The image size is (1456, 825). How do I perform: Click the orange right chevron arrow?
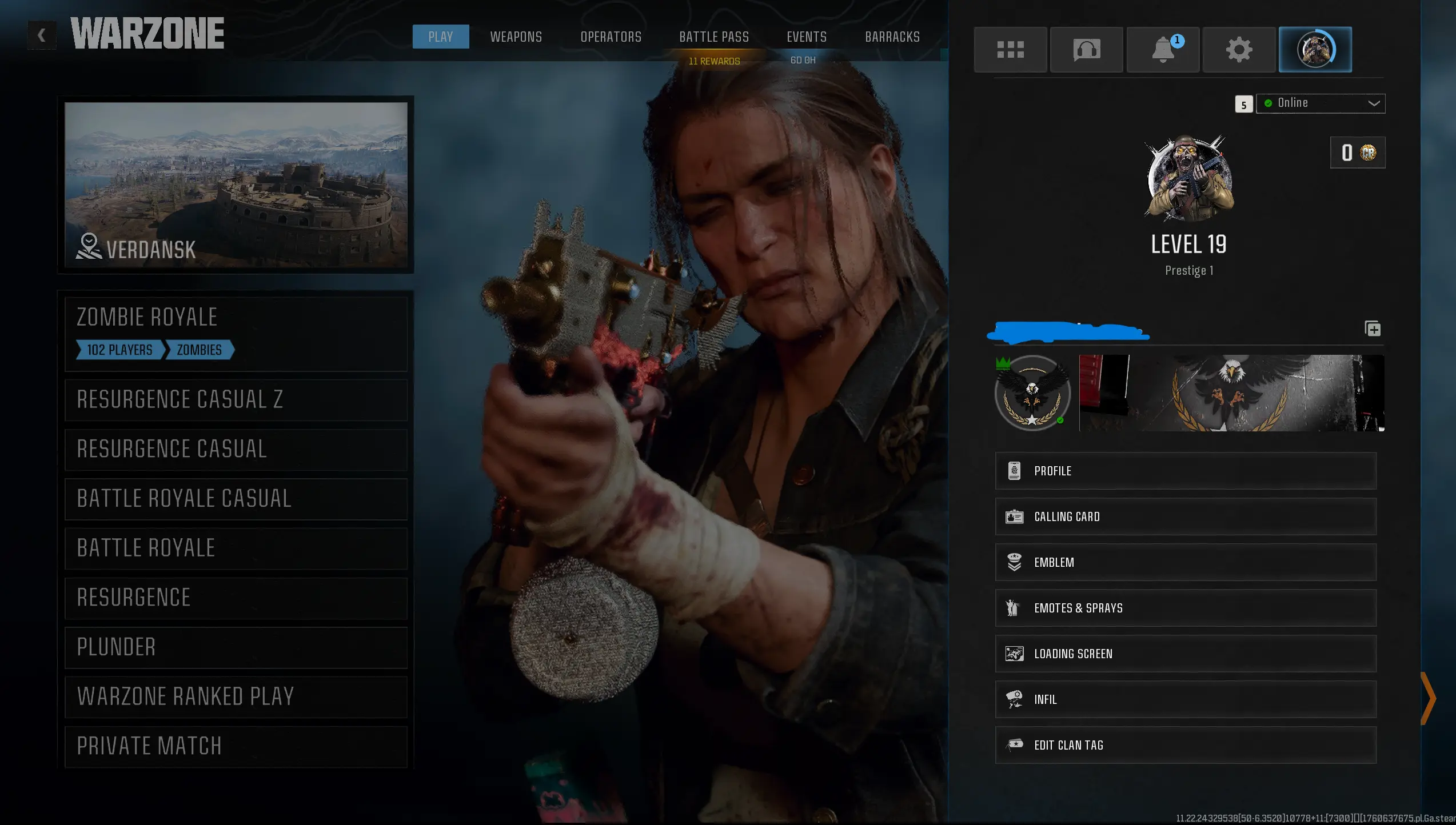[1429, 698]
